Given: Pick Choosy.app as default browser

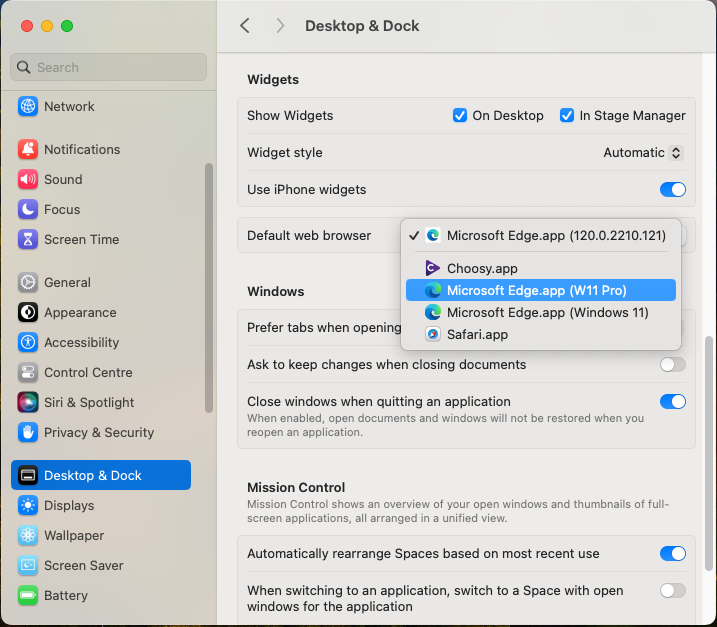Looking at the screenshot, I should pos(482,269).
